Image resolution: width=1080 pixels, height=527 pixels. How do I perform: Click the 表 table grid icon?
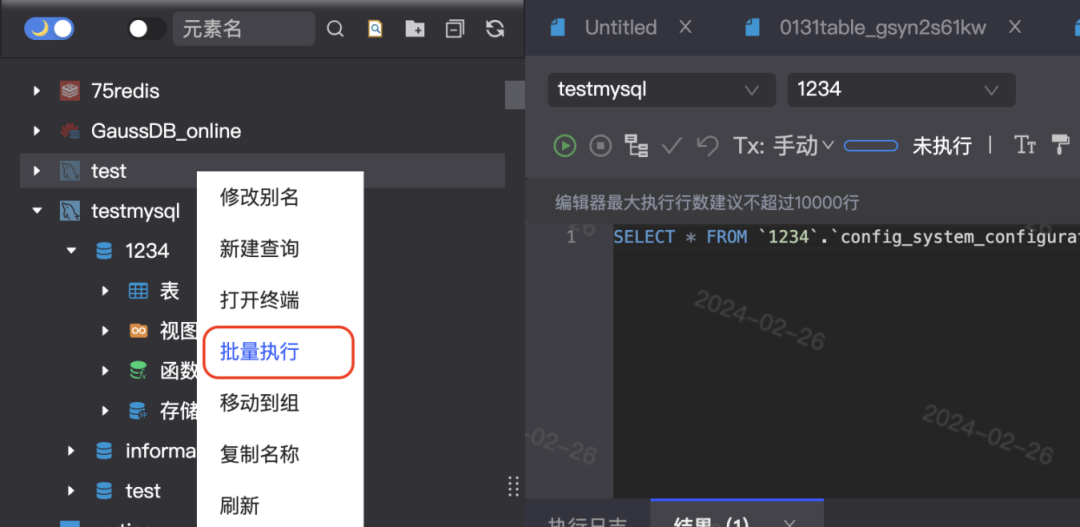pos(138,291)
